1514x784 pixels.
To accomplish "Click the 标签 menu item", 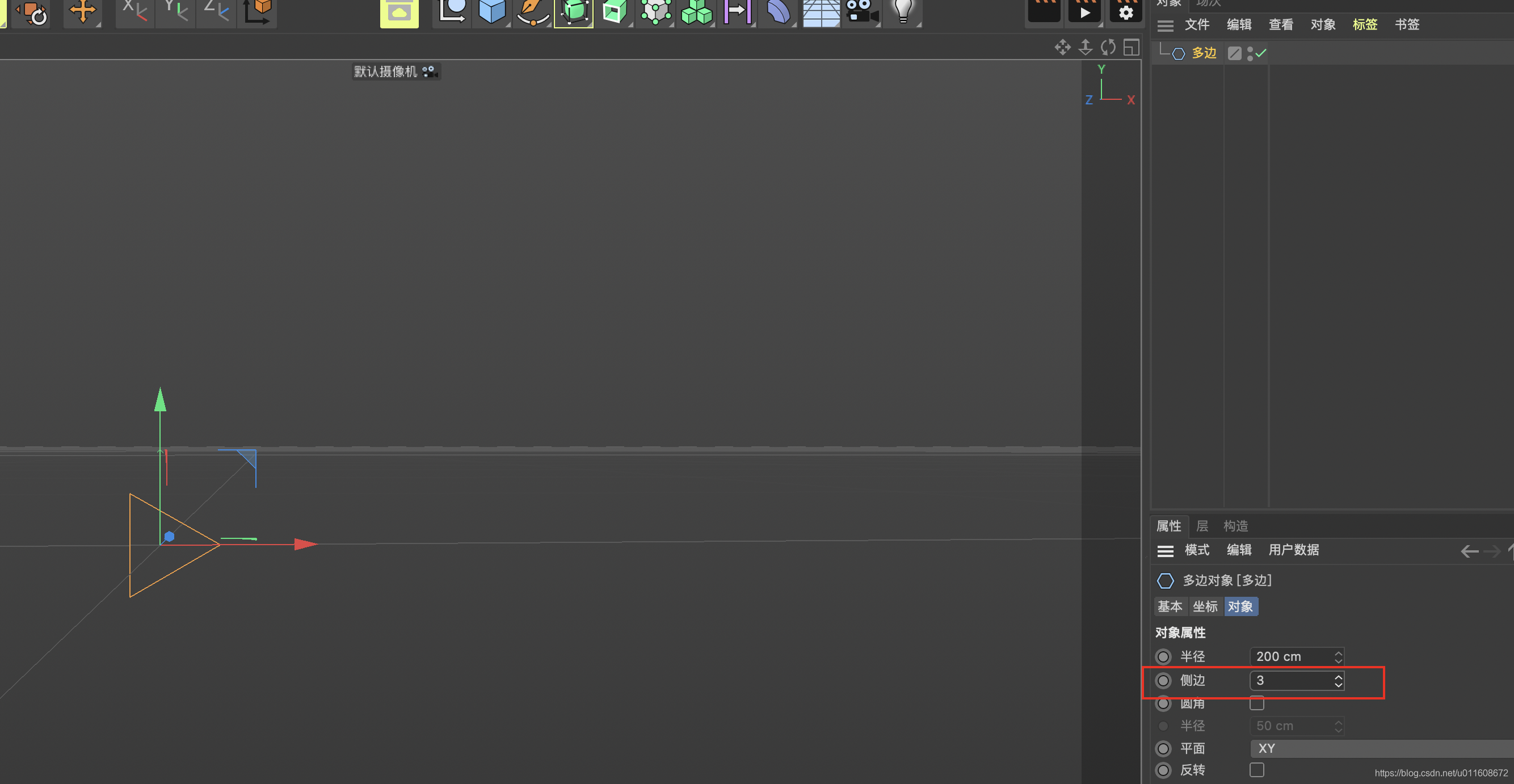I will 1365,25.
